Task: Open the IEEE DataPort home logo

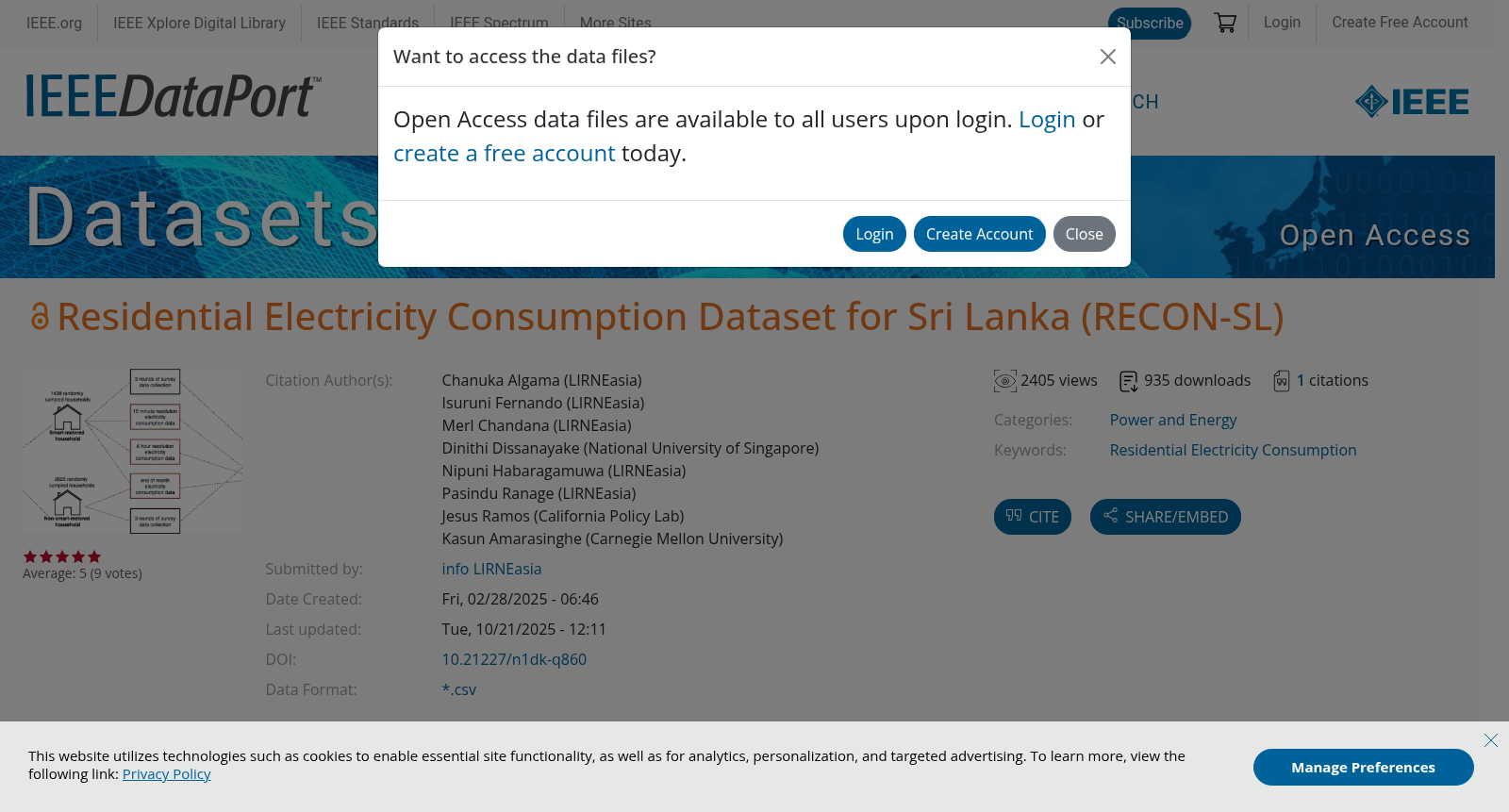Action: pyautogui.click(x=174, y=96)
